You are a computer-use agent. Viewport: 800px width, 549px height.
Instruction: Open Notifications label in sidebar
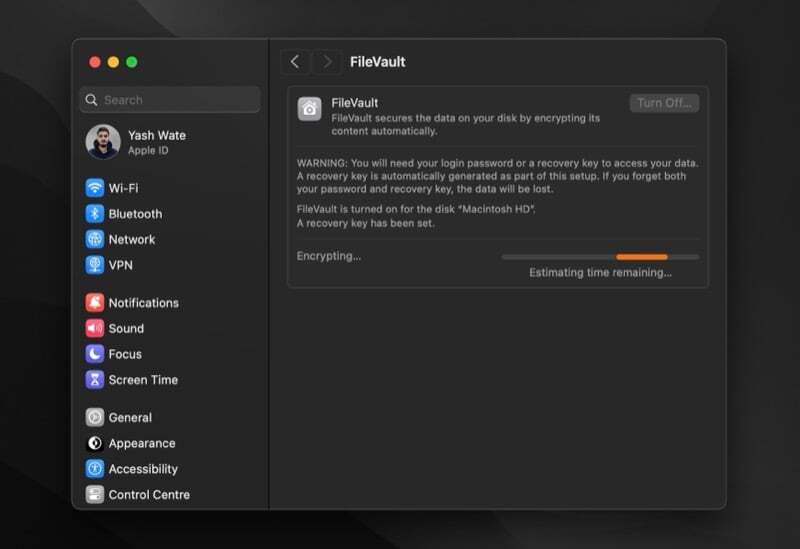pyautogui.click(x=144, y=303)
